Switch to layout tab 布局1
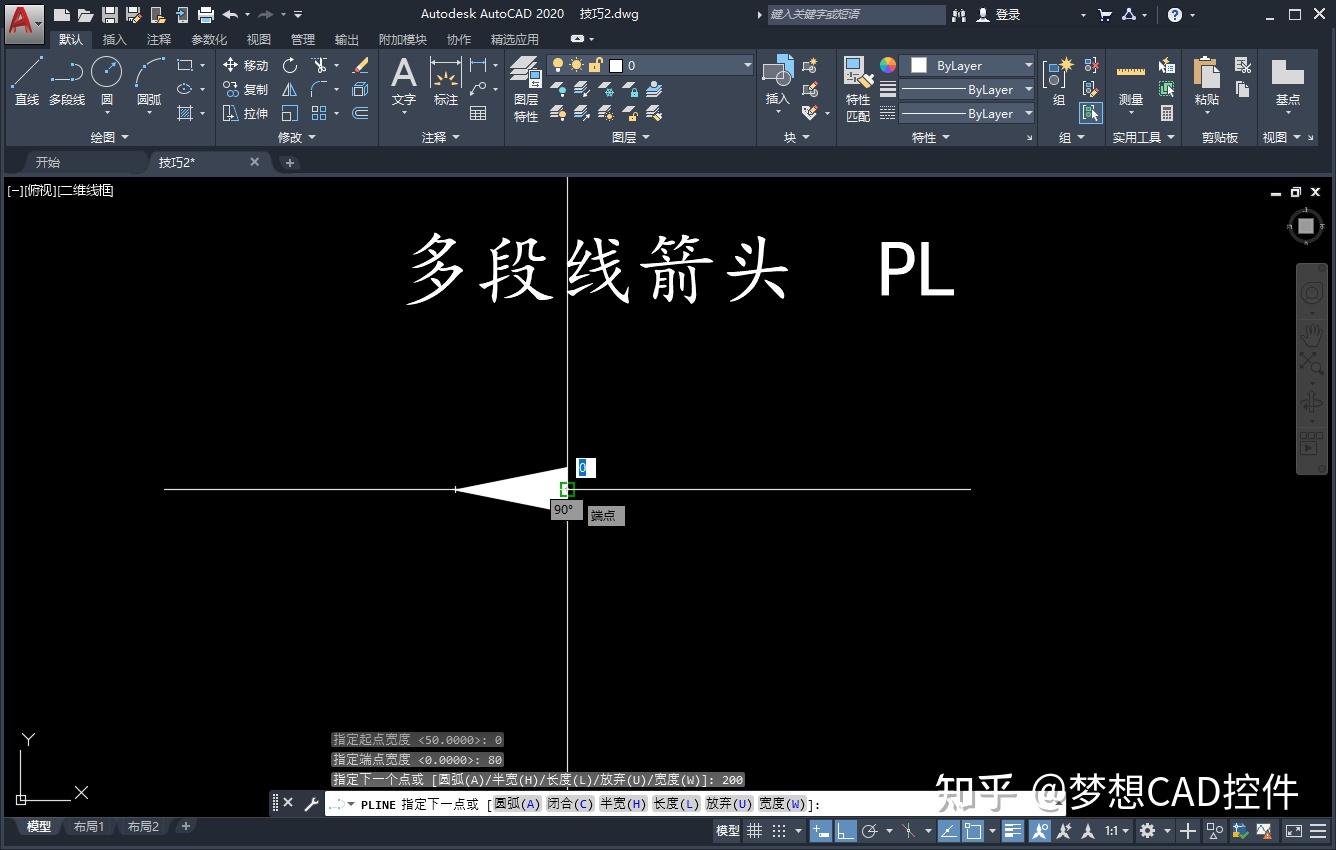Image resolution: width=1336 pixels, height=850 pixels. 89,827
